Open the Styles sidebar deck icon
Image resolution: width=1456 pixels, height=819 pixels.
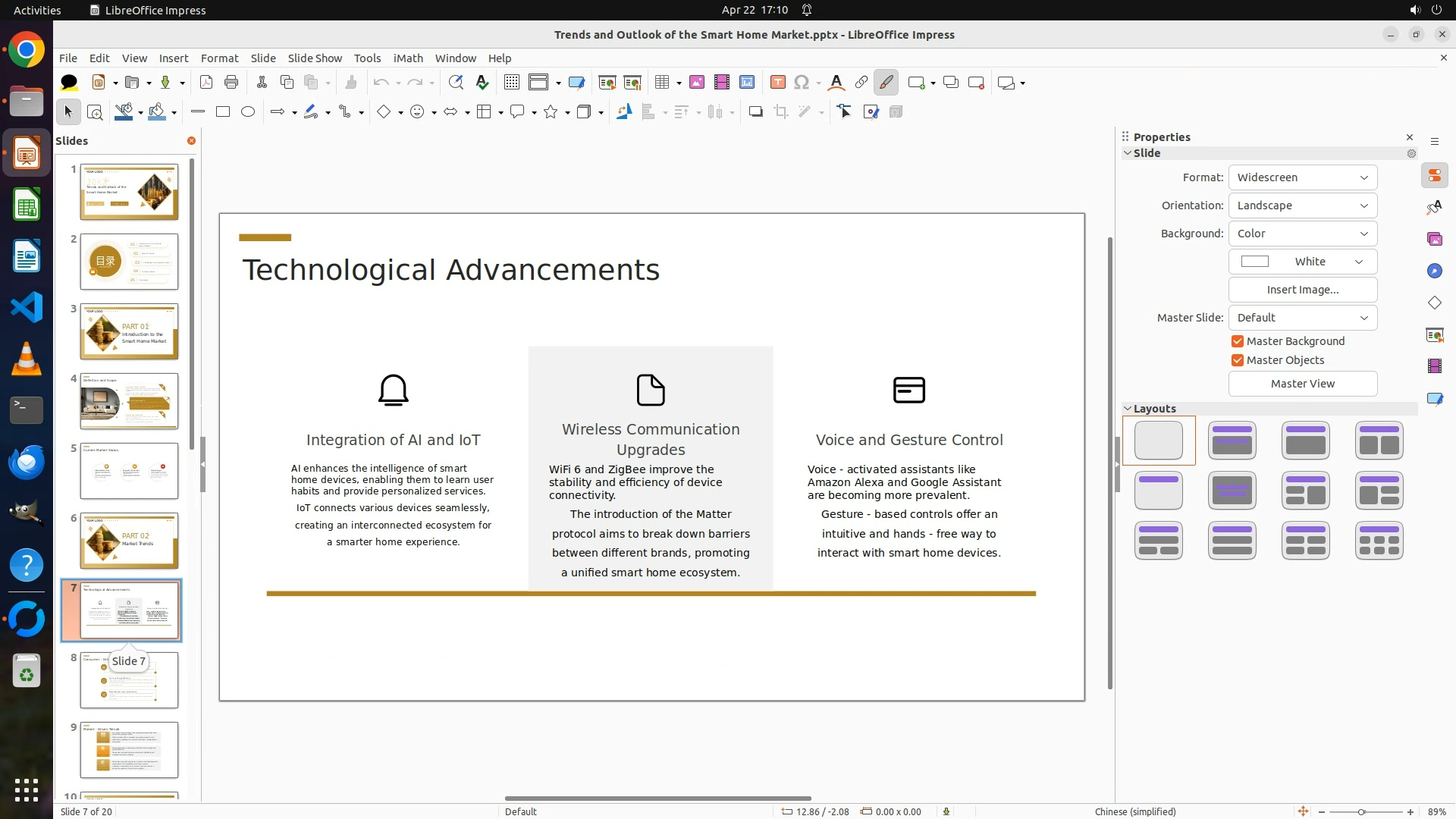click(1434, 208)
